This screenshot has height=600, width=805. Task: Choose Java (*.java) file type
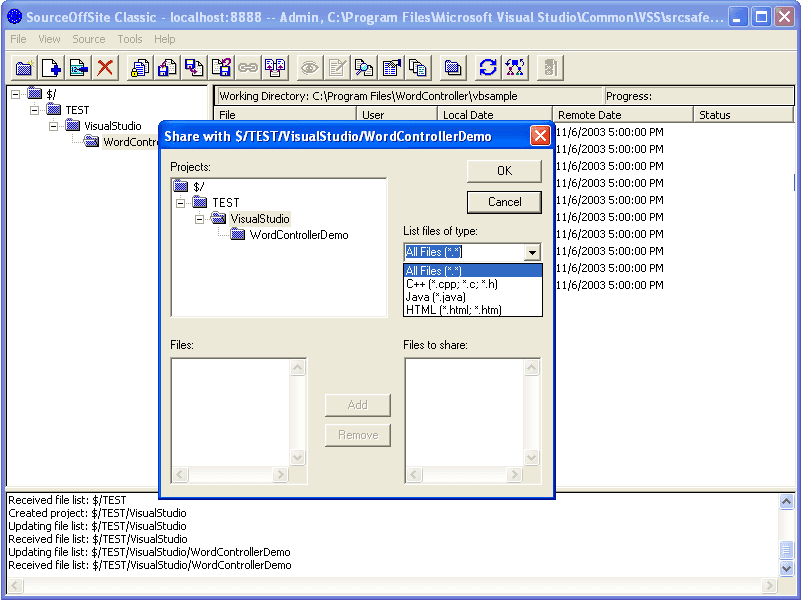[473, 297]
